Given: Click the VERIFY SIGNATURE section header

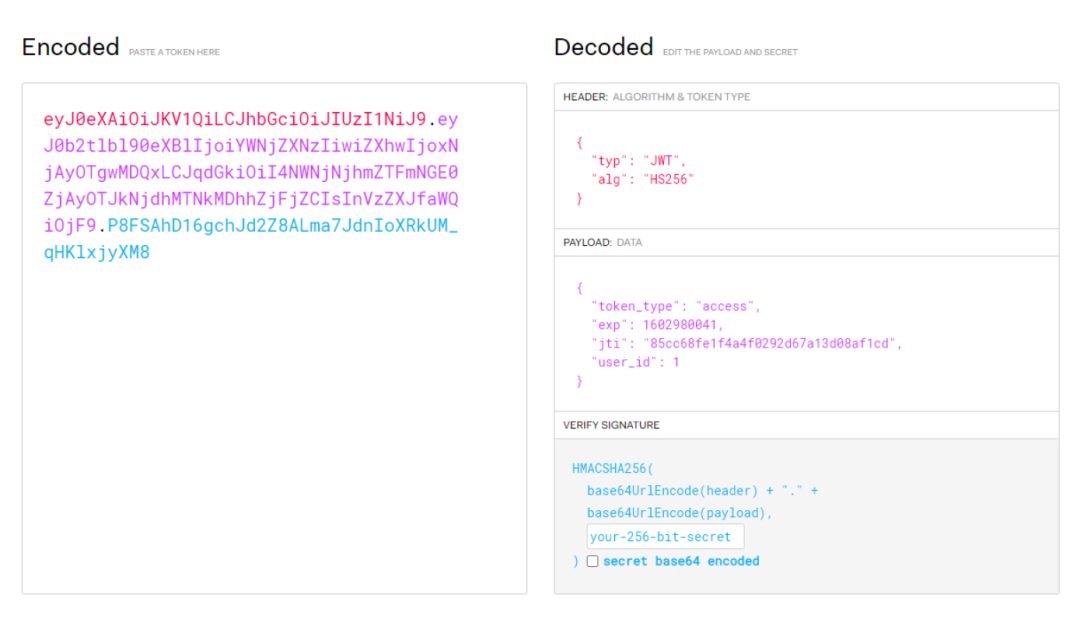Looking at the screenshot, I should (610, 424).
